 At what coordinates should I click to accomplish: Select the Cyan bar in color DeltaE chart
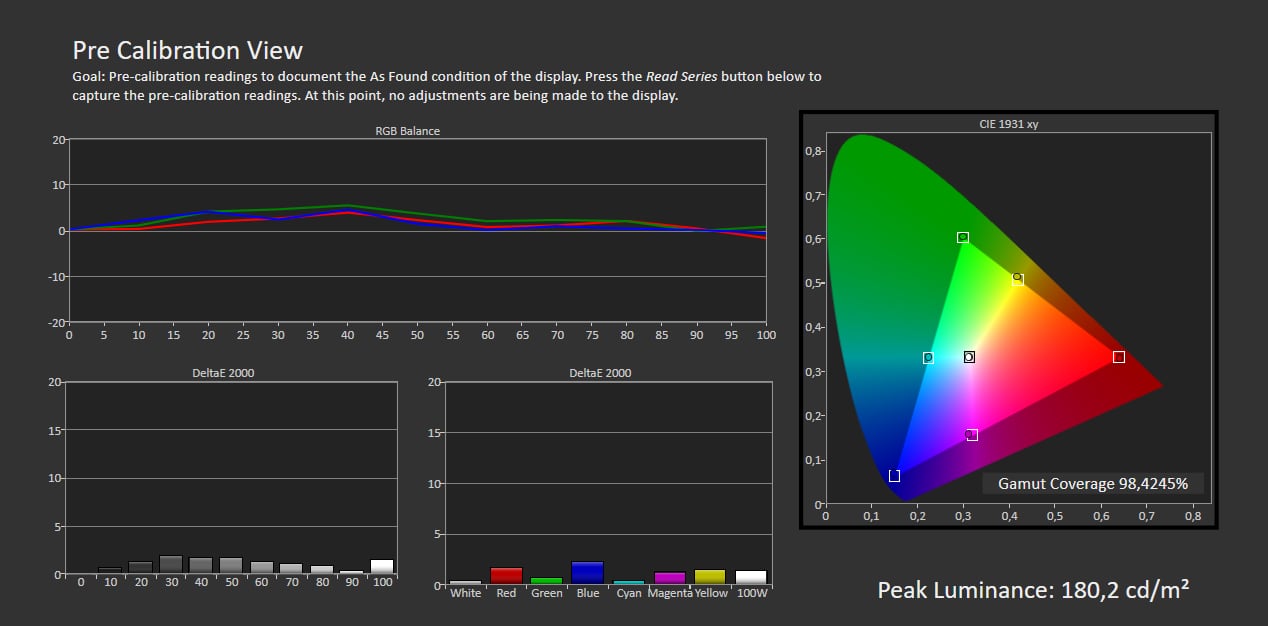tap(629, 582)
